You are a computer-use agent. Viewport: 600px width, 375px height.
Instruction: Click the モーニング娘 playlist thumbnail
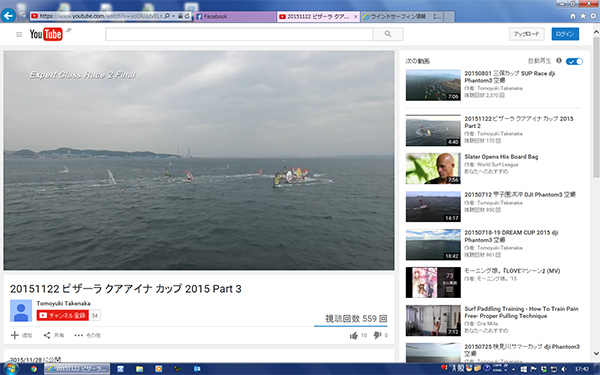(x=433, y=282)
